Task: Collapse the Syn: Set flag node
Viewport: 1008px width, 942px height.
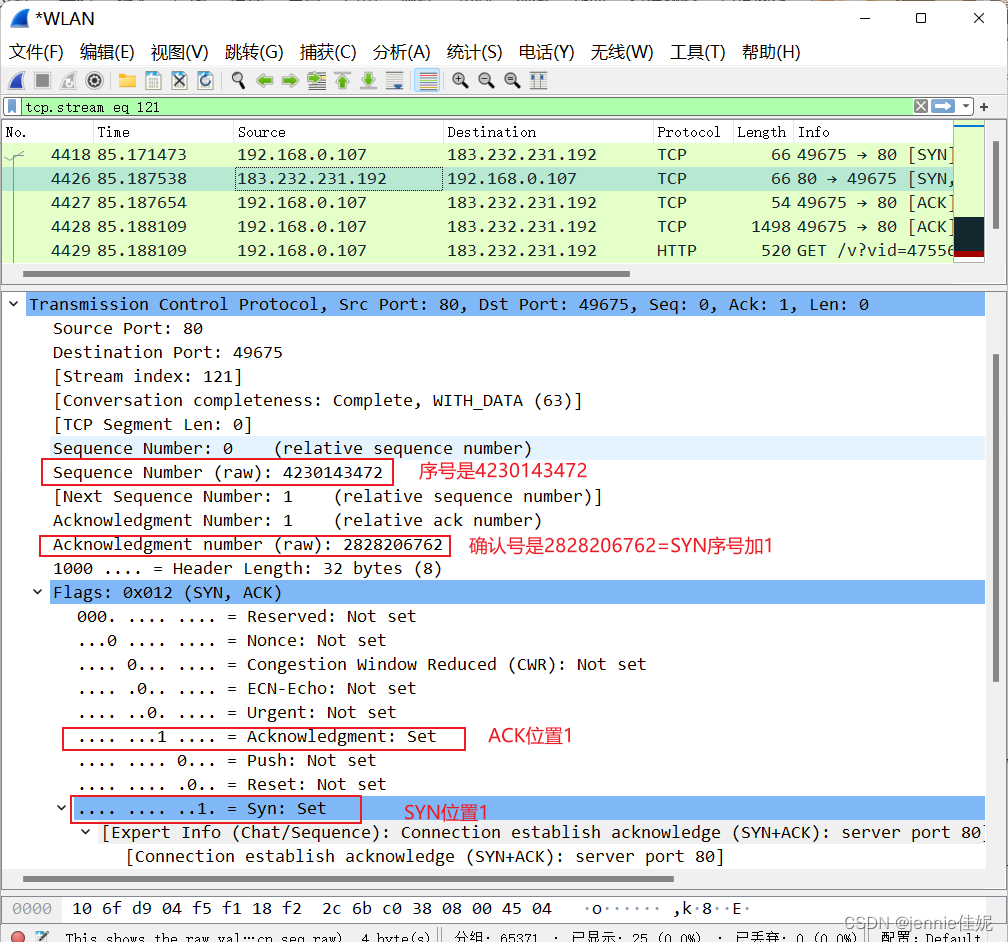Action: pyautogui.click(x=62, y=808)
